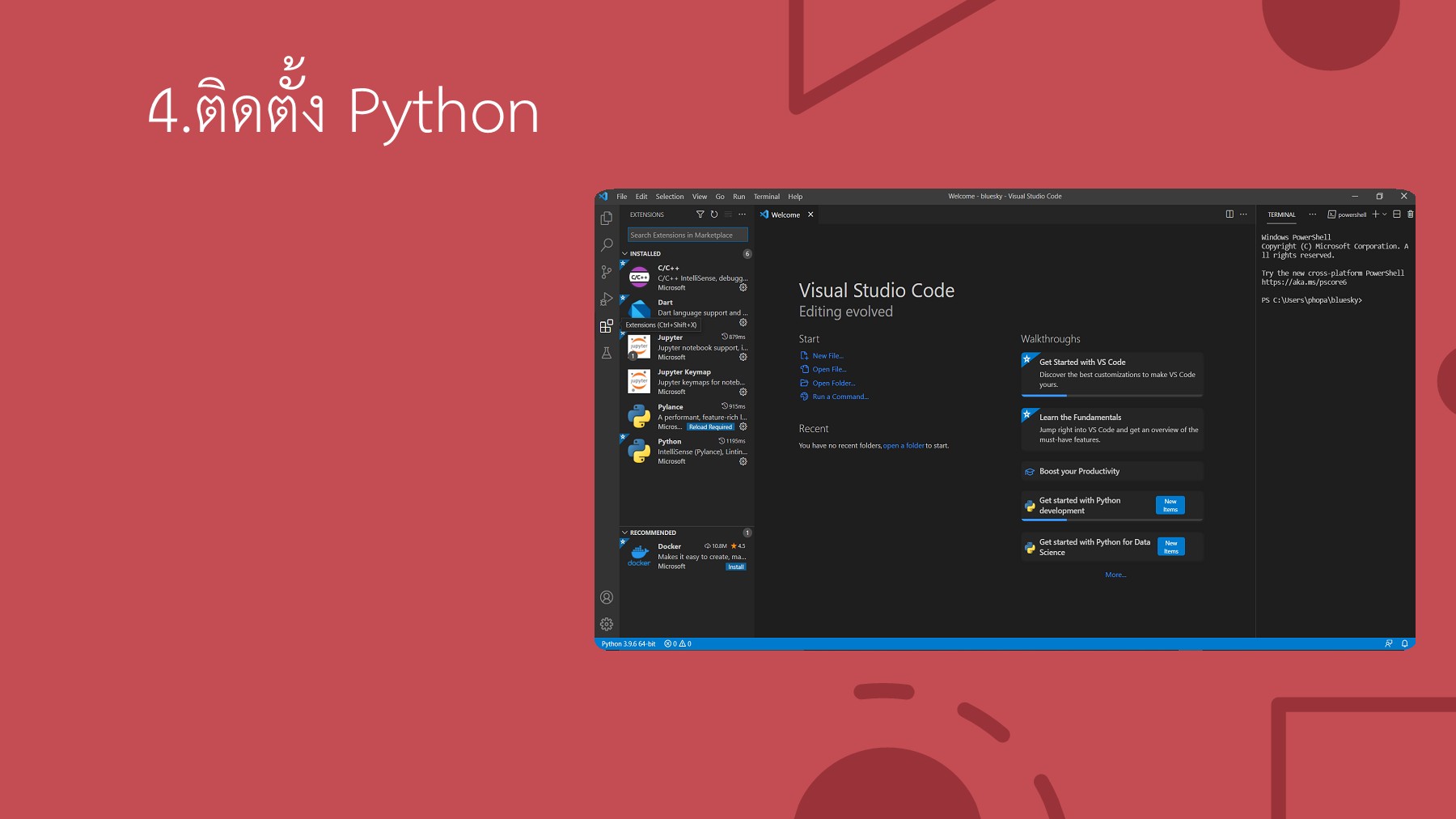Open the Testing beaker icon
The width and height of the screenshot is (1456, 819).
pyautogui.click(x=606, y=353)
